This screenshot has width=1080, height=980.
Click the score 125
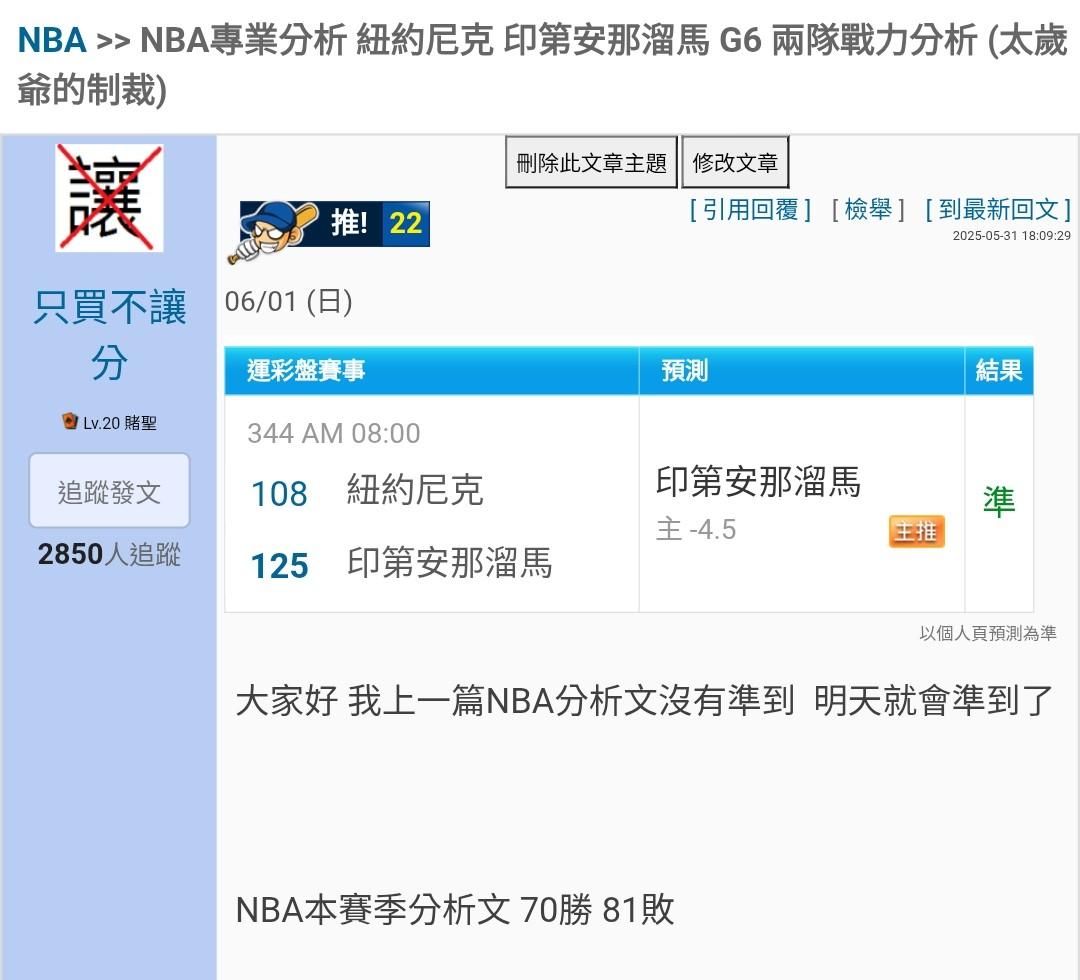(279, 566)
